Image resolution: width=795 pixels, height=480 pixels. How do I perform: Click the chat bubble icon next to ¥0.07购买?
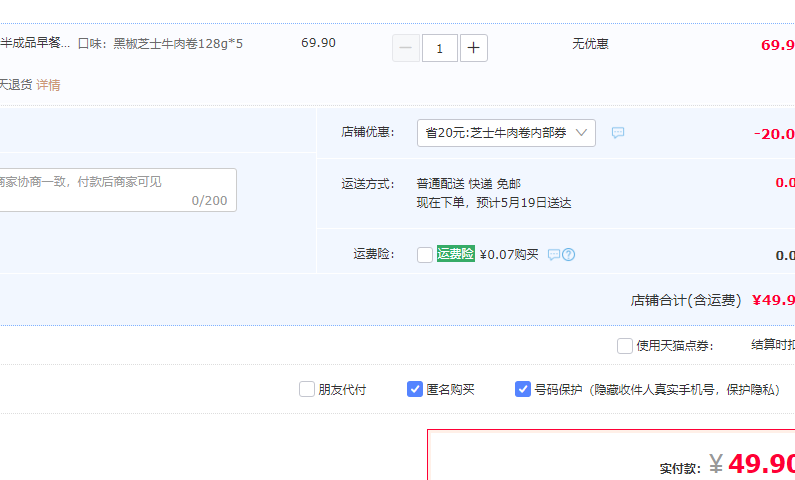click(554, 254)
